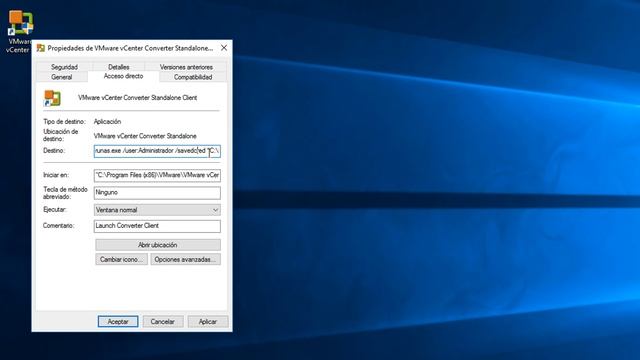Click the title bar icon of Propiedades dialog
Screen dimensions: 640x360
[x=41, y=48]
